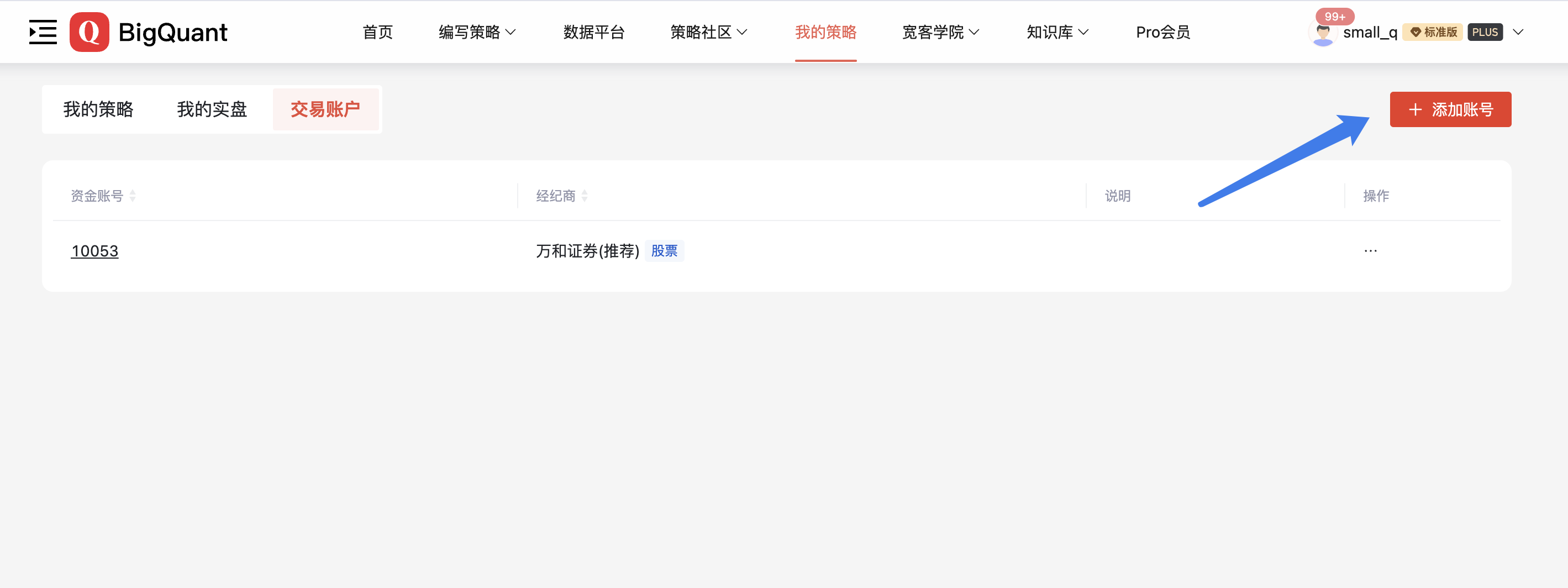
Task: Sort by 经纪商 column arrows
Action: pos(585,196)
